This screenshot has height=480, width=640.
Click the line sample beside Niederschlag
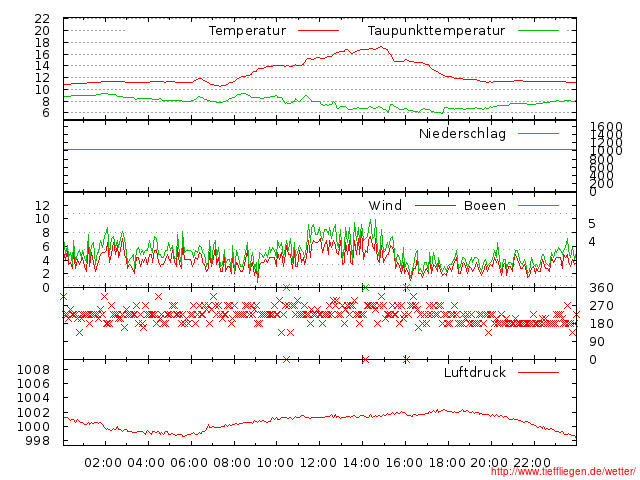[538, 133]
